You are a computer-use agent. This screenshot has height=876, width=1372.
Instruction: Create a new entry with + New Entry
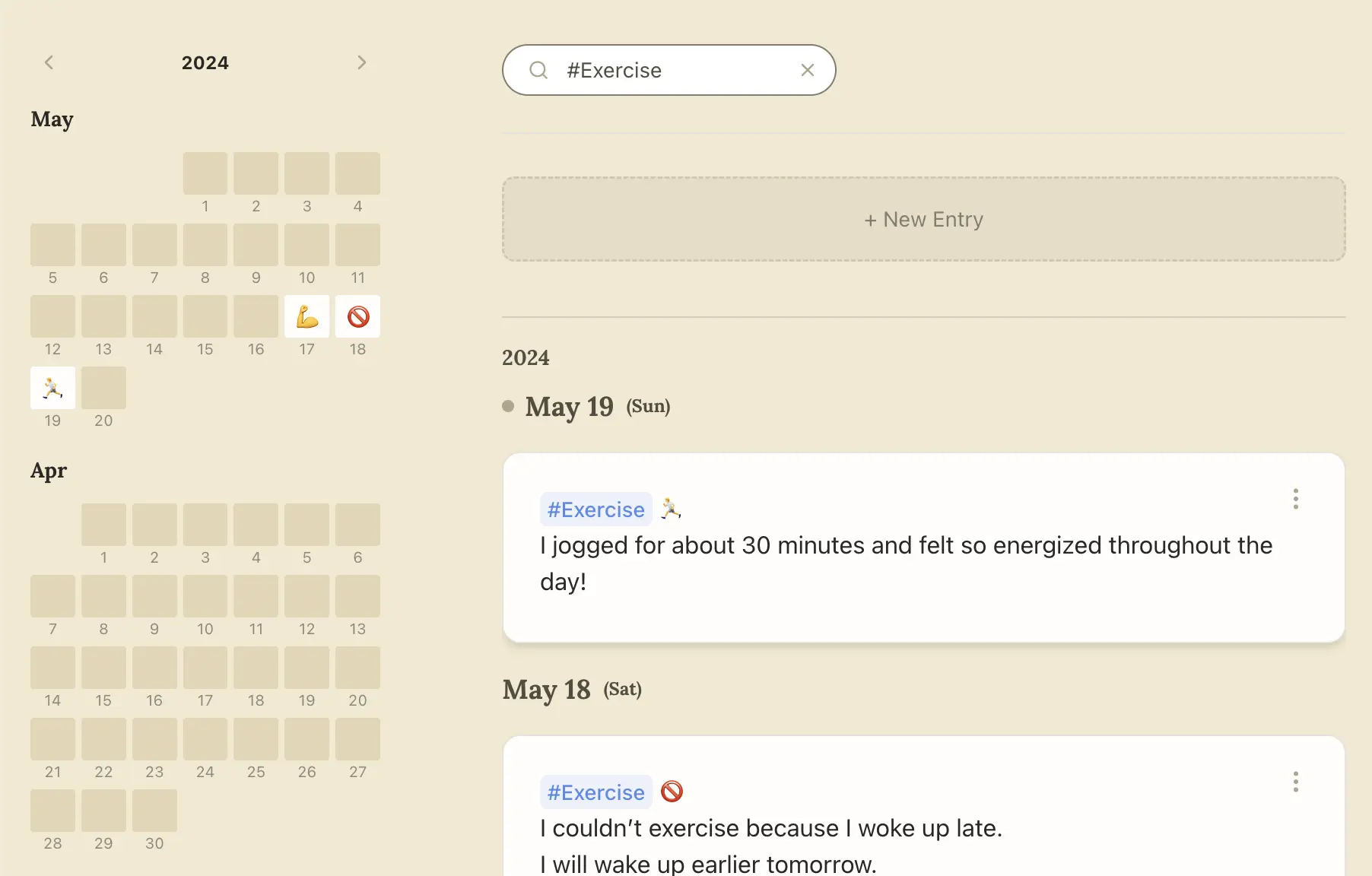[923, 219]
